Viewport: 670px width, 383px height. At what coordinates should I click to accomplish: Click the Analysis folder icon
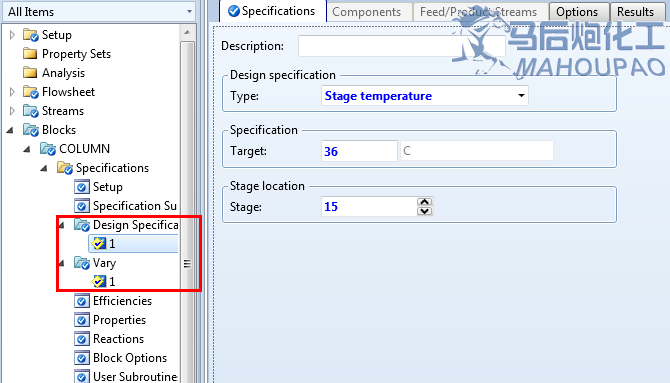click(x=30, y=72)
